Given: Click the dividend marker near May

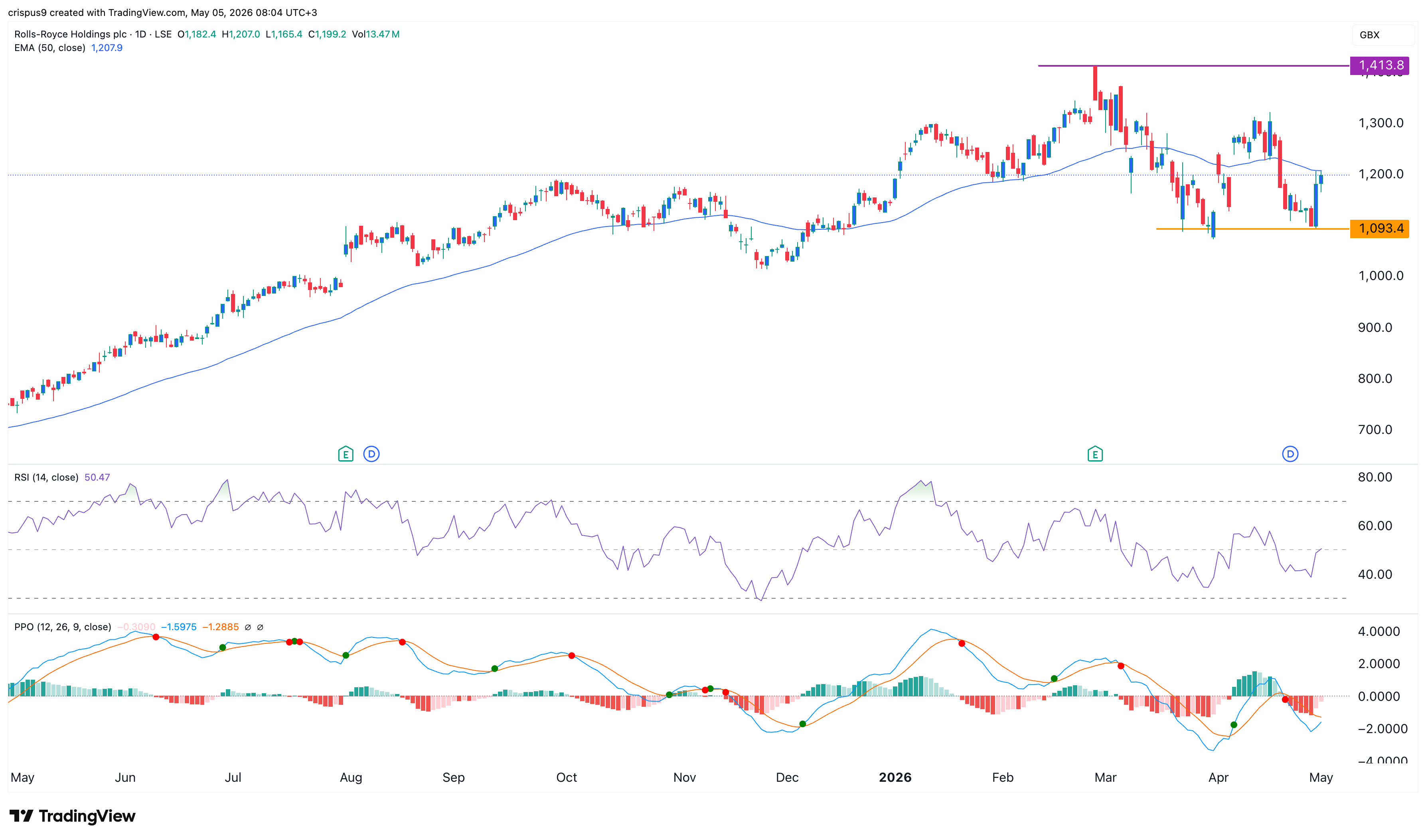Looking at the screenshot, I should (x=1290, y=454).
